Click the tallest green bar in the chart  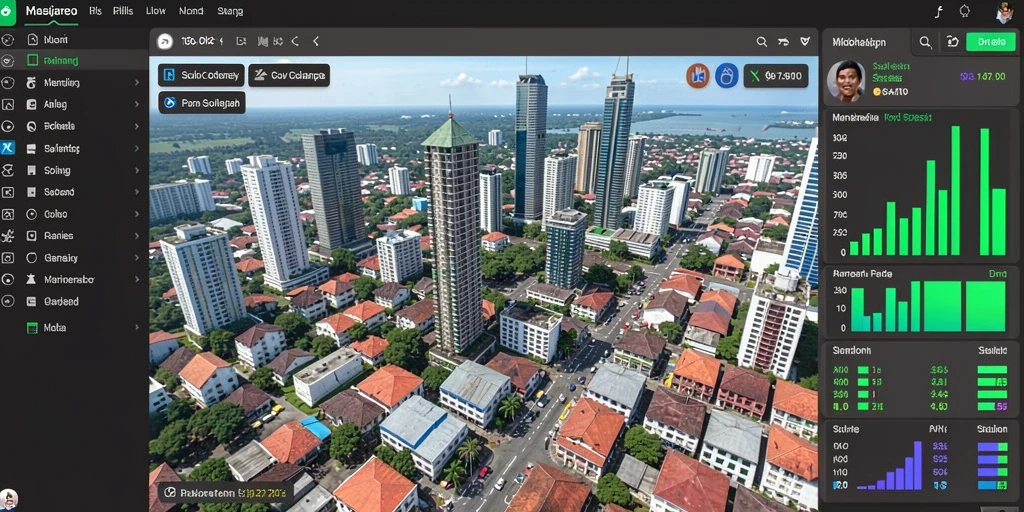955,190
